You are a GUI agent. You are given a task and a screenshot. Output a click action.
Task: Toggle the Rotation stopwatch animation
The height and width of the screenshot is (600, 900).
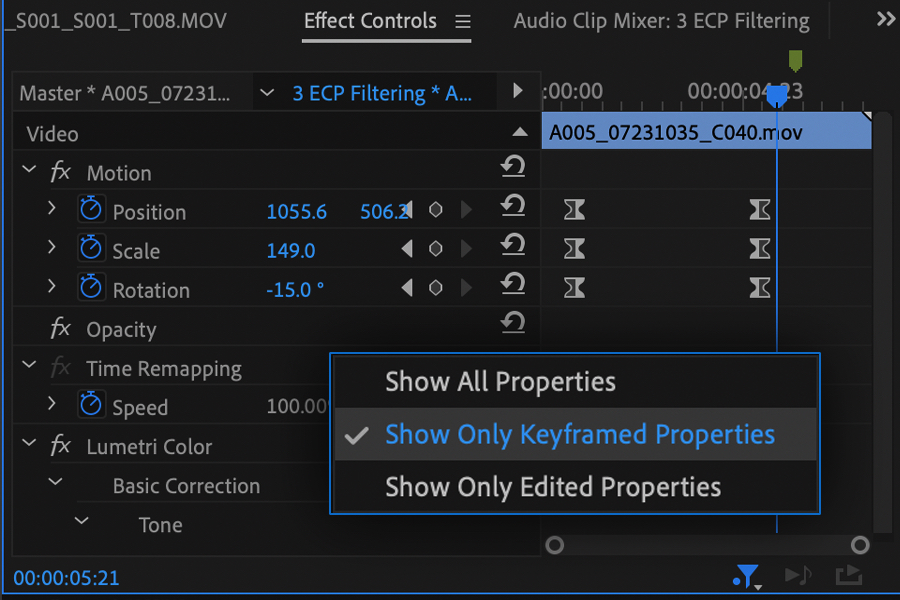click(x=91, y=288)
